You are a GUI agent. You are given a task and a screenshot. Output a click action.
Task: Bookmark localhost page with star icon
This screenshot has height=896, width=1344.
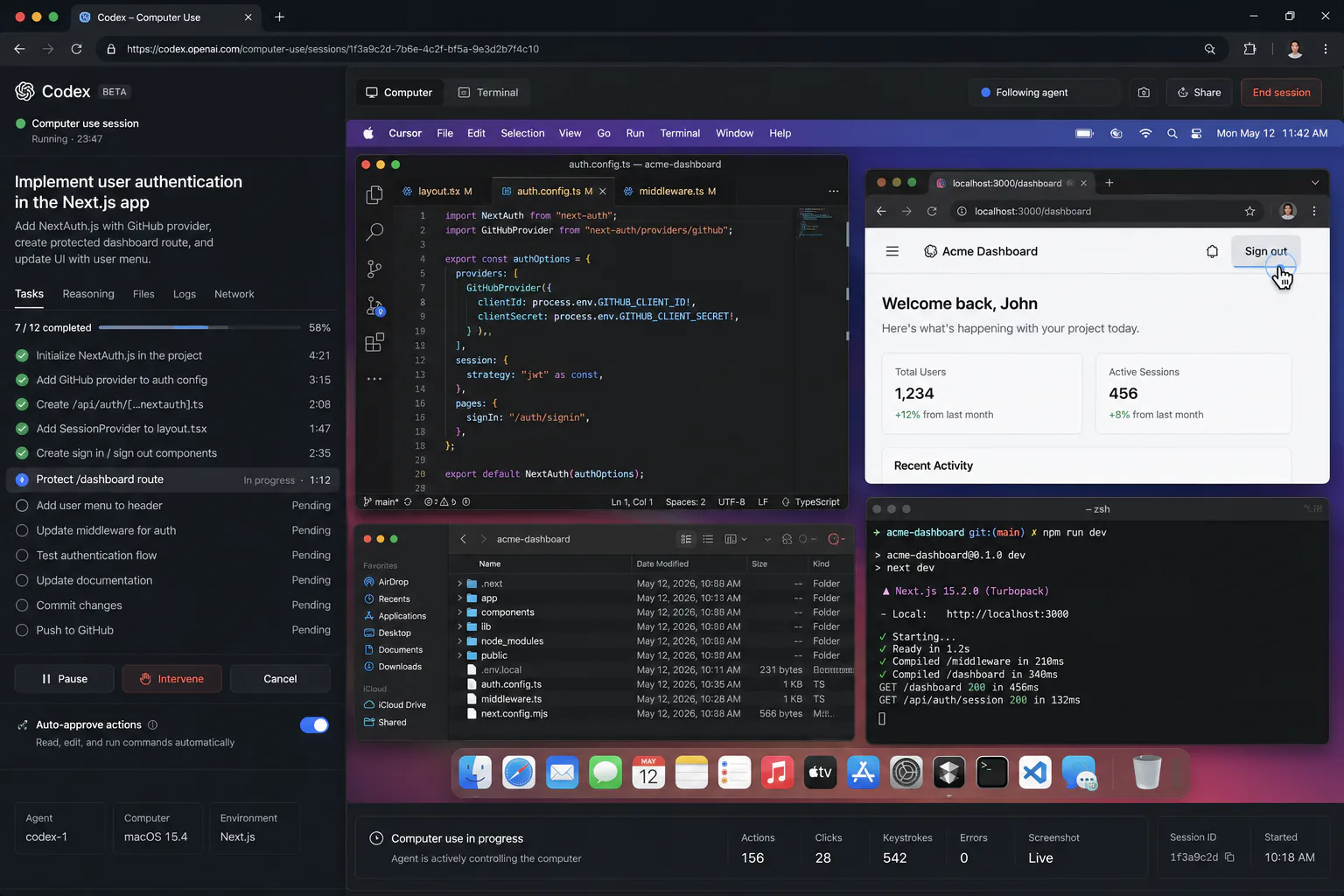(1249, 211)
